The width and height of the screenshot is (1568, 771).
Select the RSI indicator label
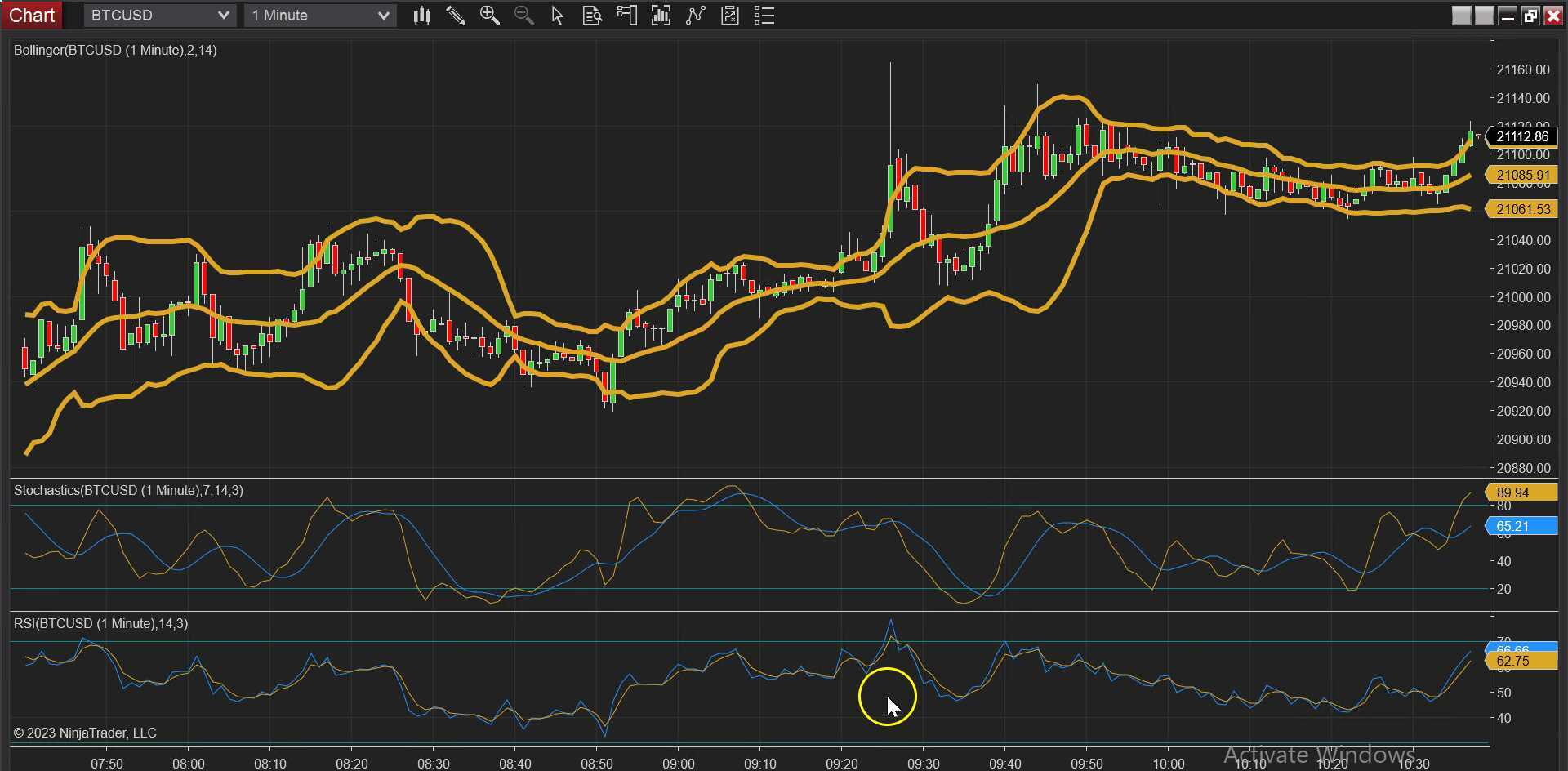pyautogui.click(x=100, y=624)
